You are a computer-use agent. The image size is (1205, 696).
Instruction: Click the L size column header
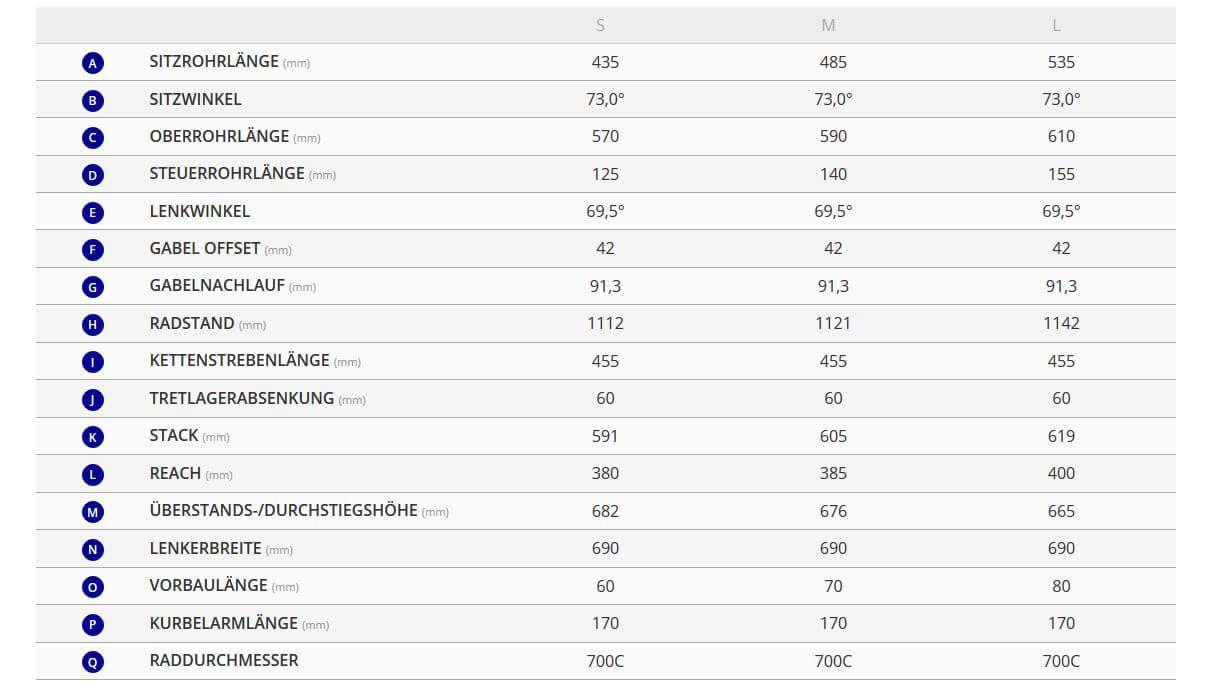1056,26
